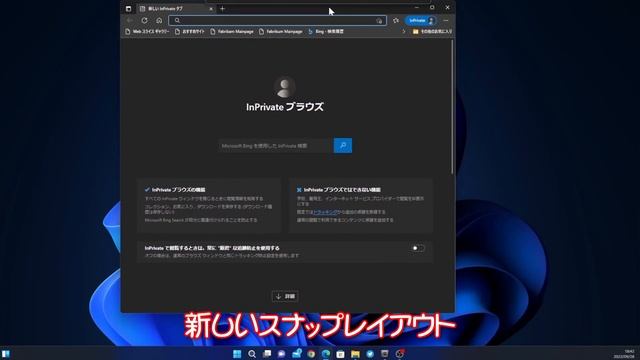Click the InPrivate ブラウズ avatar icon
The height and width of the screenshot is (360, 640).
coord(284,87)
